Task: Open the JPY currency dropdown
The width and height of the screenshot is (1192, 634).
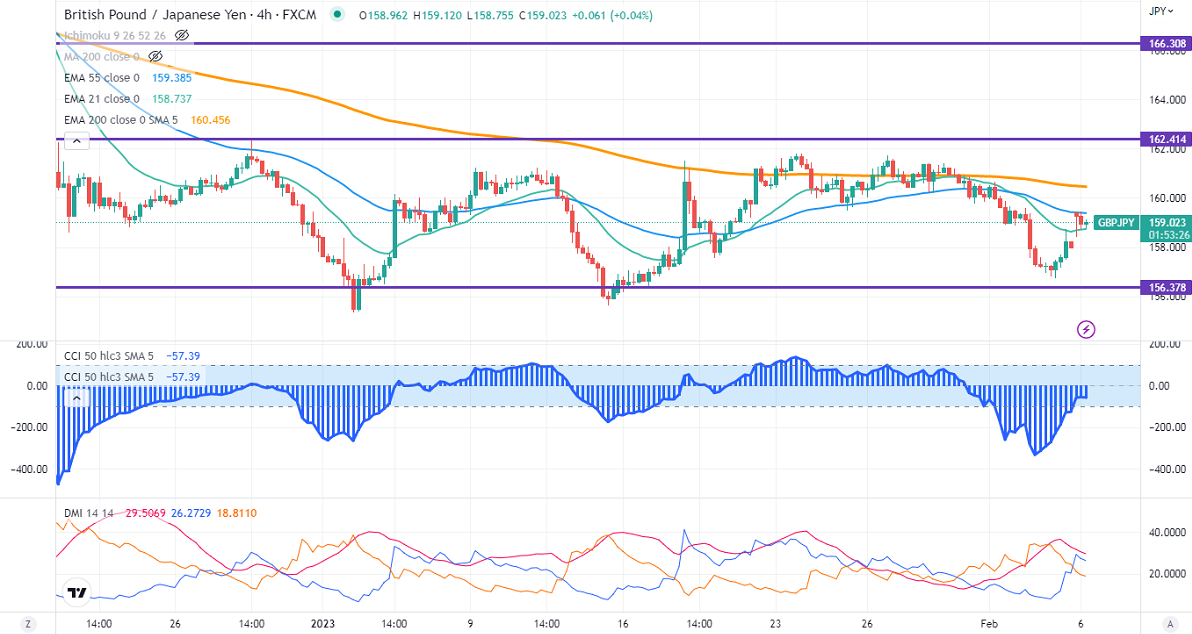Action: click(x=1159, y=11)
